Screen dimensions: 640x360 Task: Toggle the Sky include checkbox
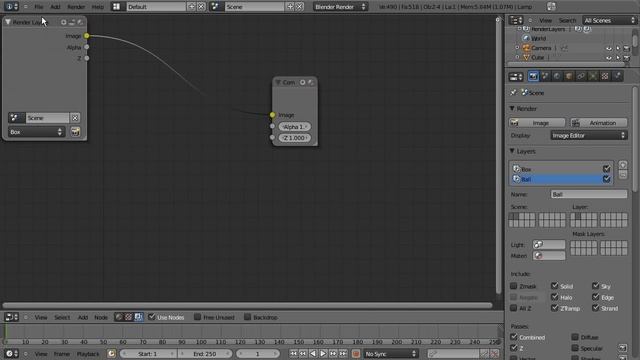[x=596, y=286]
